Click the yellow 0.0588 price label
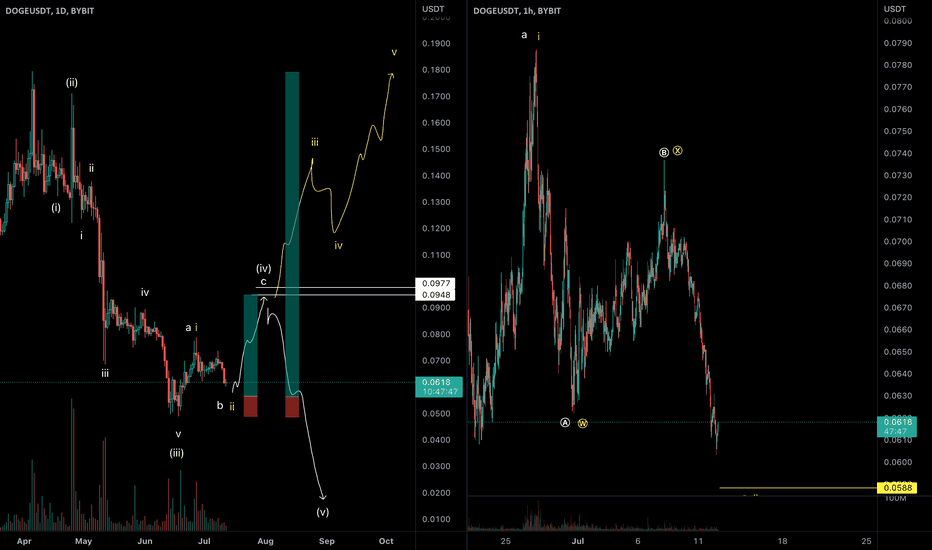 tap(898, 488)
